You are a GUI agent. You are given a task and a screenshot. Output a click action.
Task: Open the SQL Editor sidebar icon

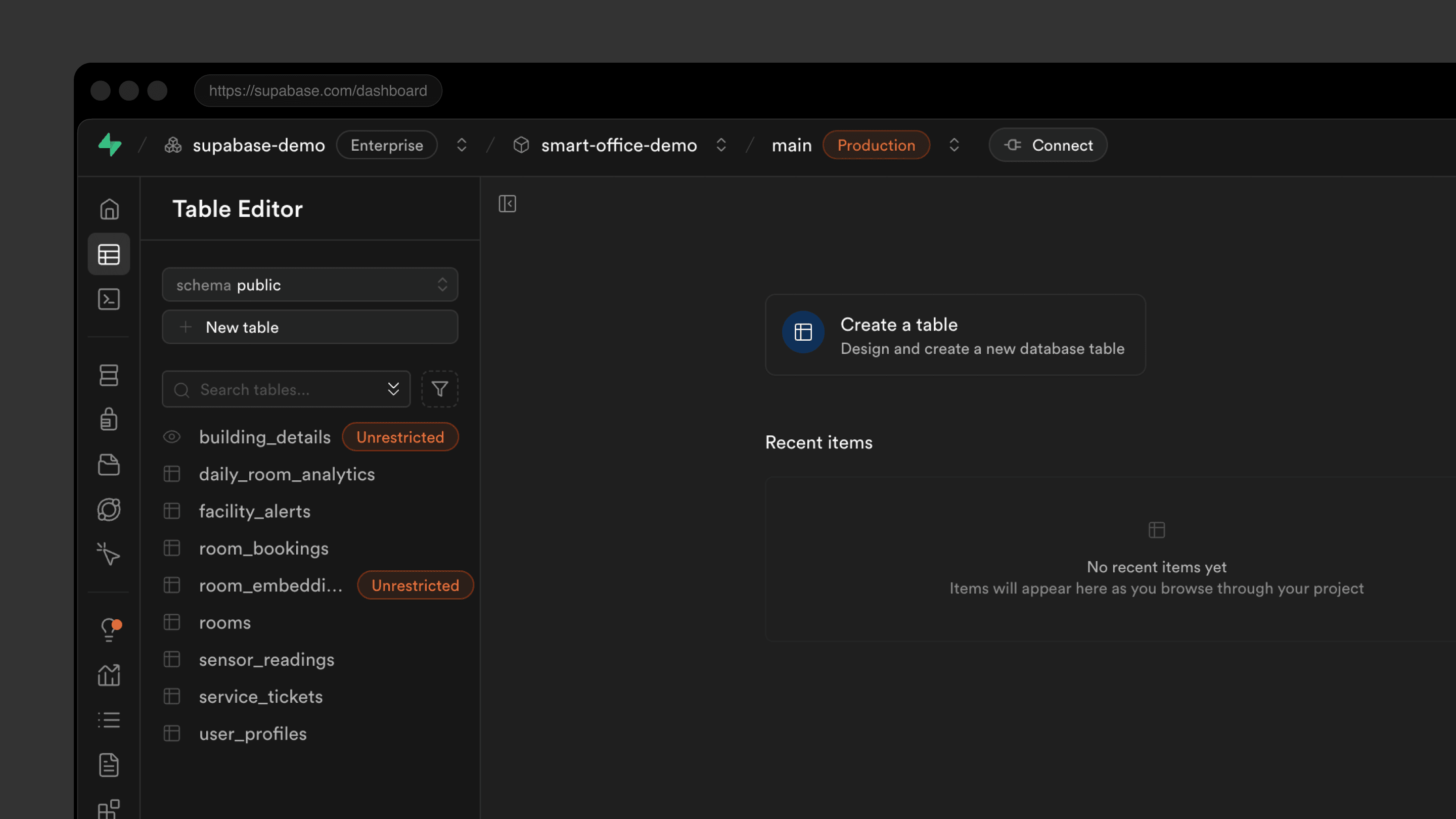109,299
